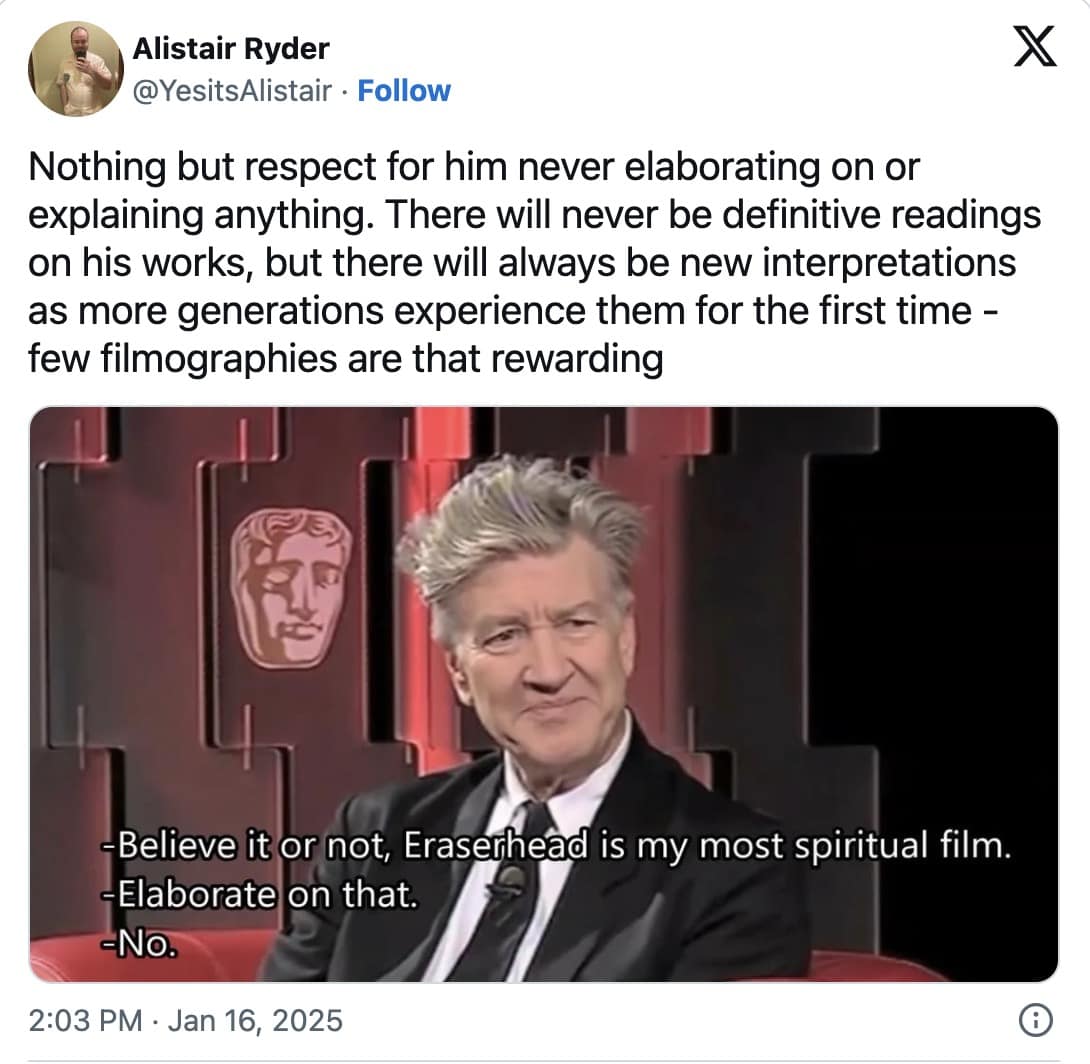Open the embedded interview image
Screen dimensions: 1090x1064
point(544,694)
